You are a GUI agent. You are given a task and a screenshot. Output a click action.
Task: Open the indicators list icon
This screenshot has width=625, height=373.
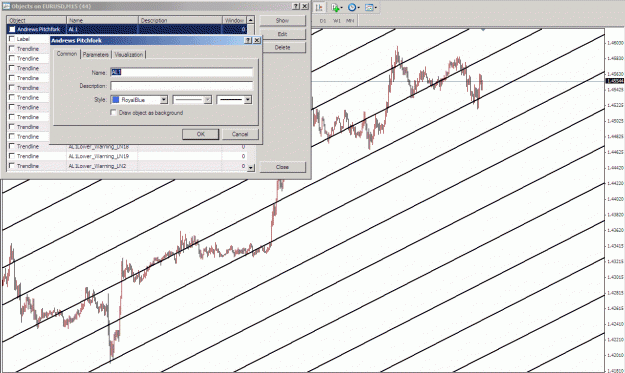point(335,8)
